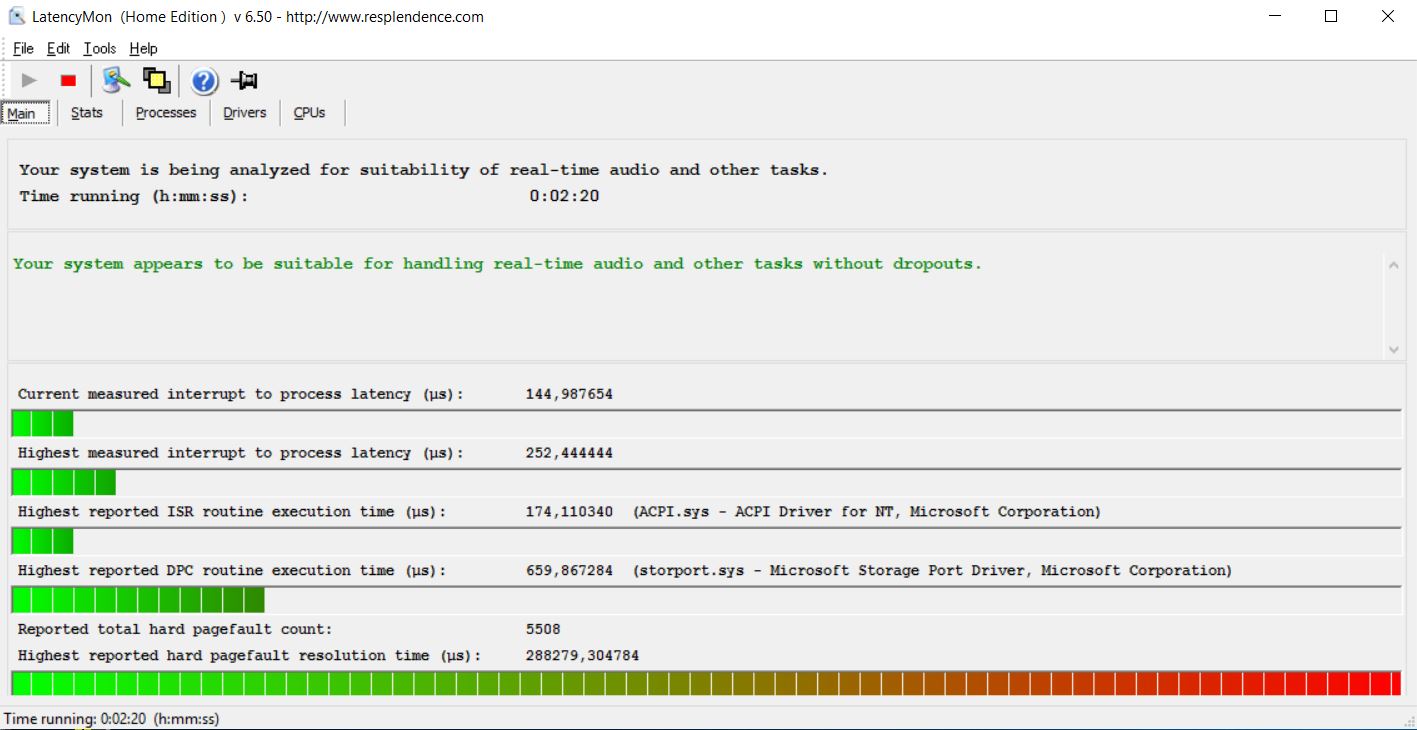The height and width of the screenshot is (730, 1417).
Task: Click the pin window toolbar icon
Action: (x=244, y=80)
